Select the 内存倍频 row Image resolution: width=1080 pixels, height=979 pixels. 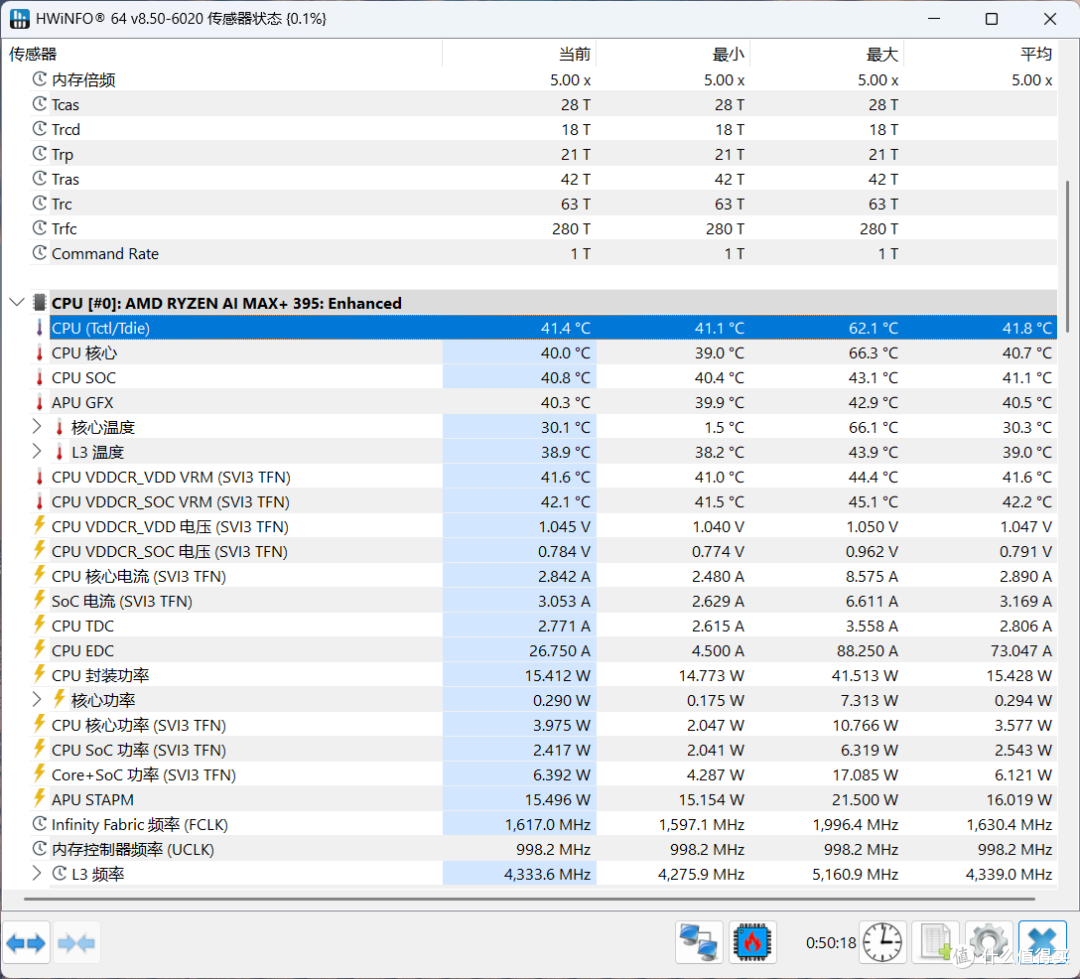pyautogui.click(x=543, y=79)
